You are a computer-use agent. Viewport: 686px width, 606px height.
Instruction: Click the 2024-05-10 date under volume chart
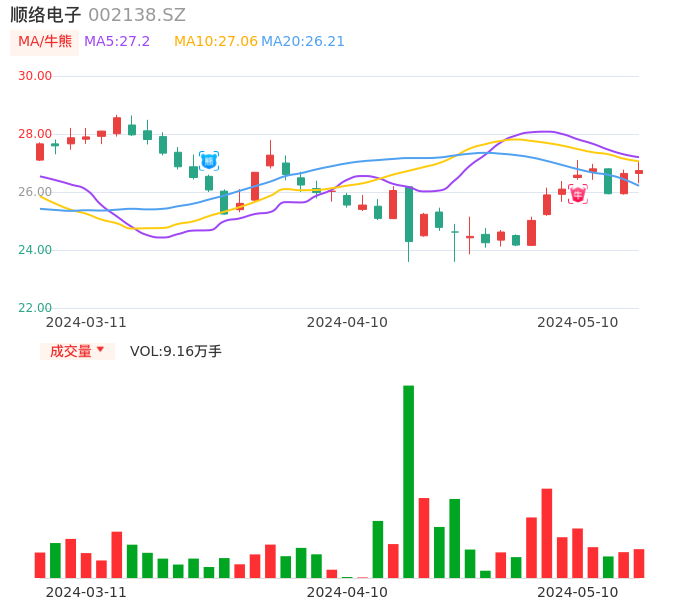[x=578, y=592]
